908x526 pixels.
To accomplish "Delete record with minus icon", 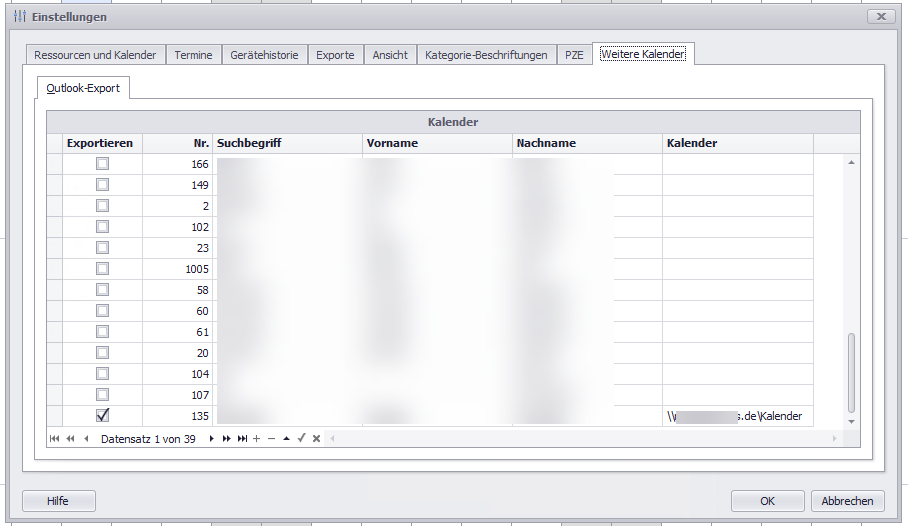I will (x=271, y=439).
